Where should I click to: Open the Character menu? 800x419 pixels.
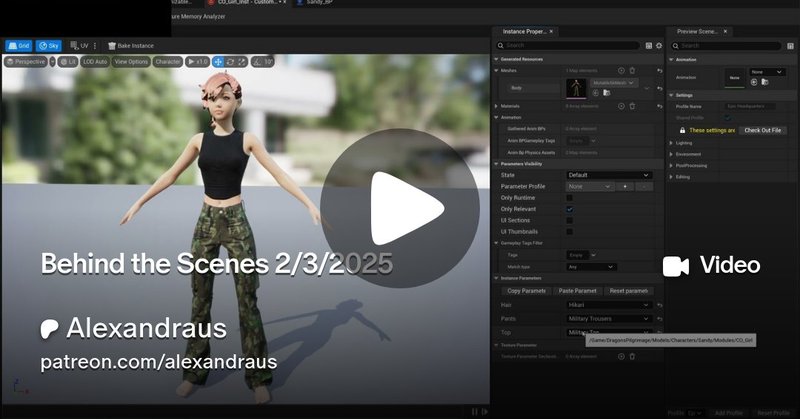167,62
